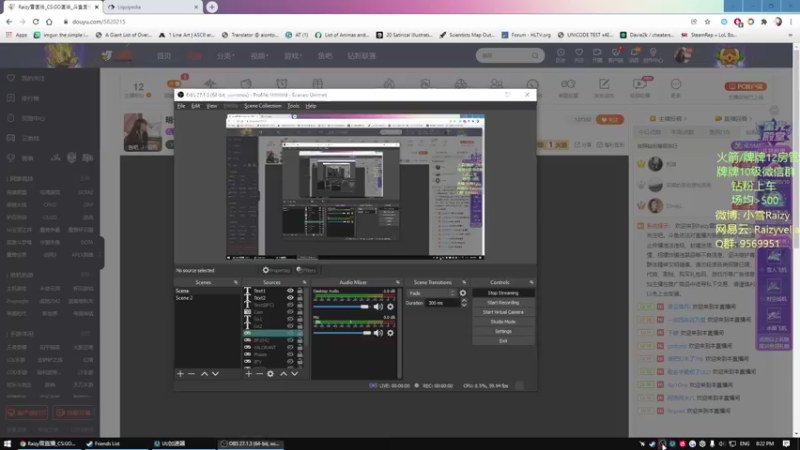The width and height of the screenshot is (800, 450).
Task: Move the source down in the Sources list
Action: tap(294, 374)
